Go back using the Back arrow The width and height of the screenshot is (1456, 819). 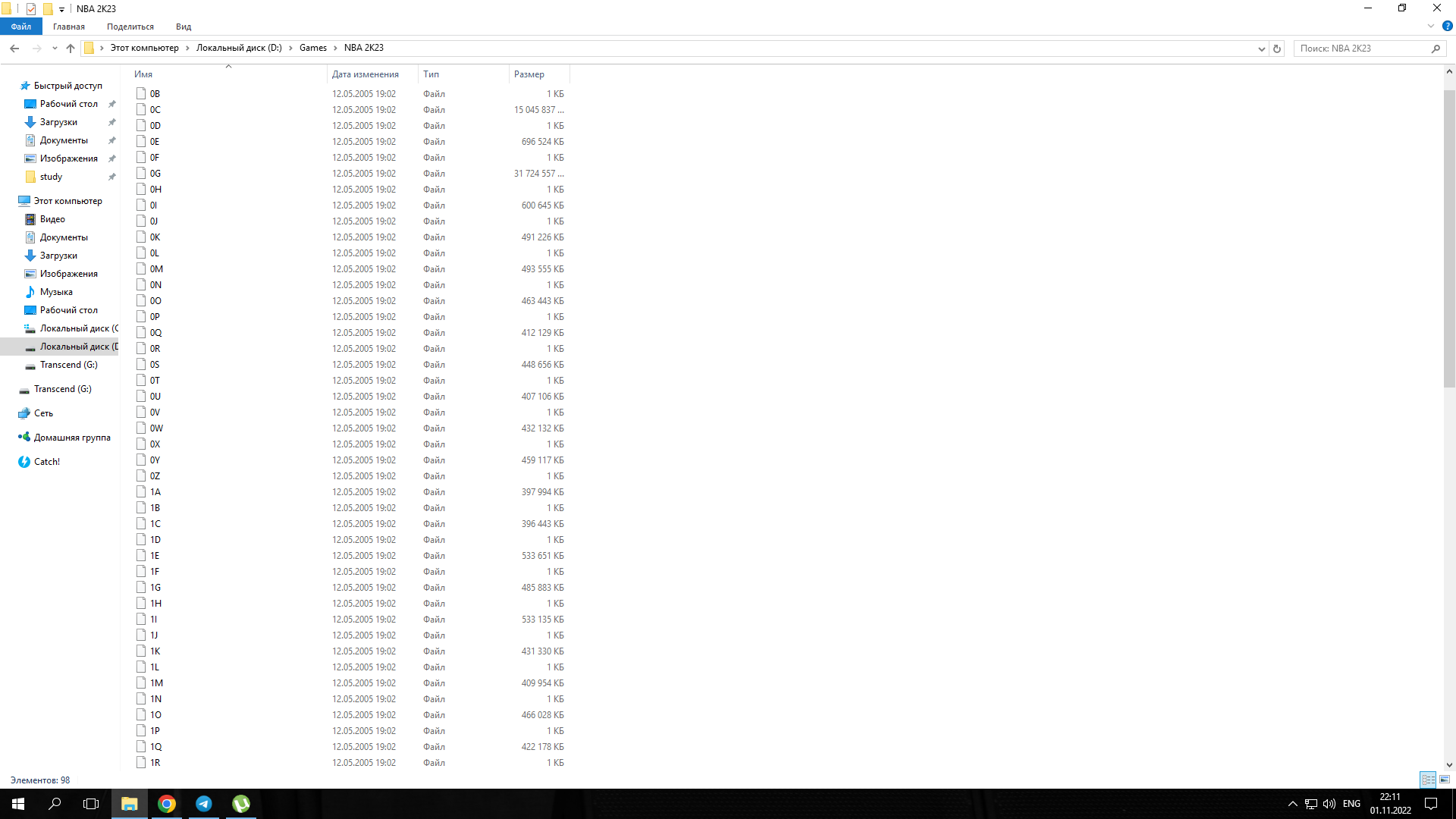[x=14, y=49]
